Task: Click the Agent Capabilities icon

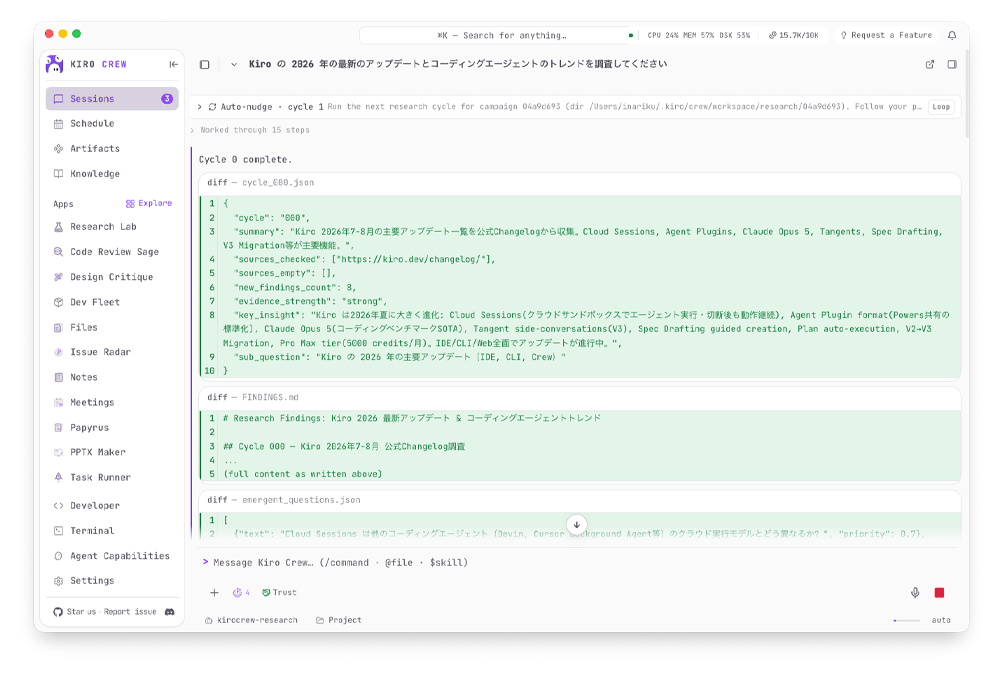Action: tap(58, 556)
